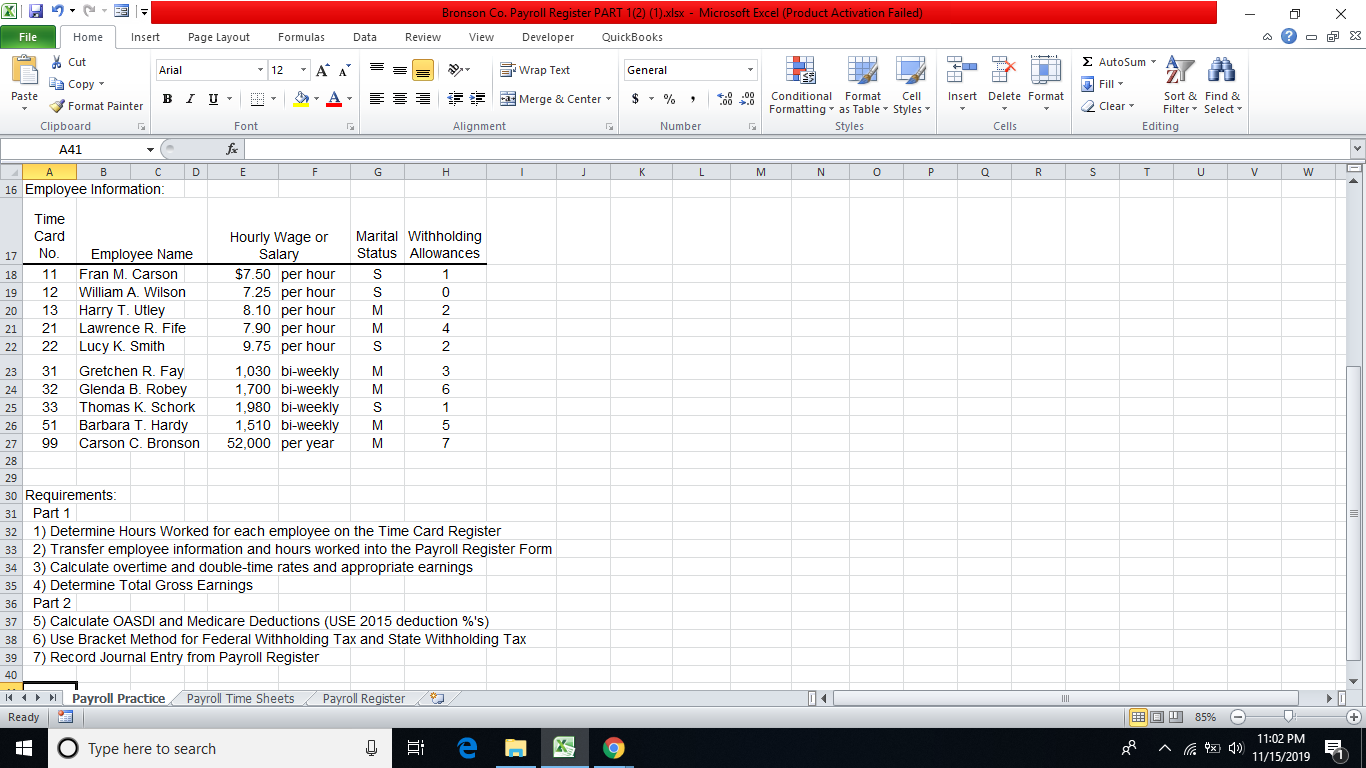1366x768 pixels.
Task: Apply the Percent Style format
Action: 668,99
